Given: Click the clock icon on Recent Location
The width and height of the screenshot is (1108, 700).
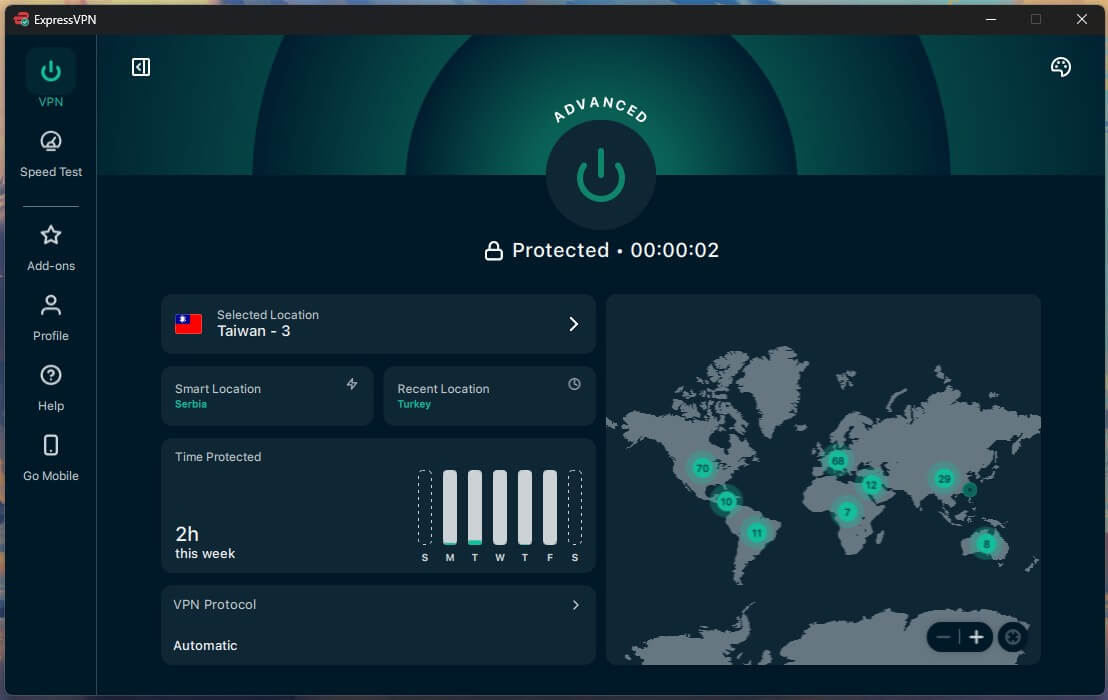Looking at the screenshot, I should [574, 384].
